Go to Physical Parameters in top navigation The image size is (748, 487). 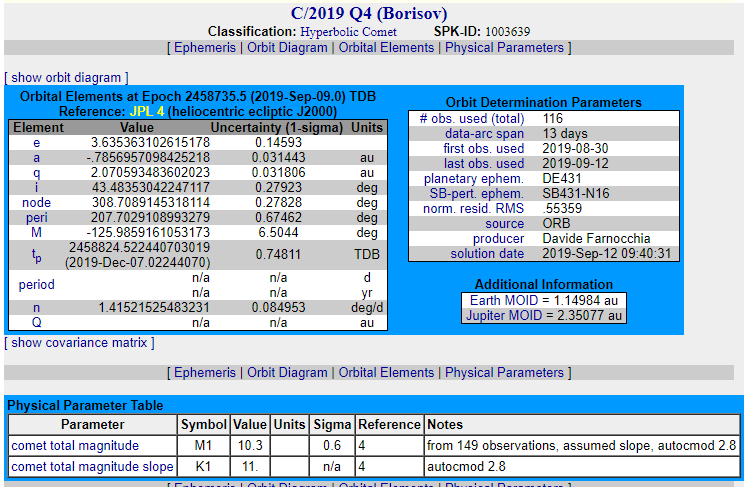coord(504,48)
